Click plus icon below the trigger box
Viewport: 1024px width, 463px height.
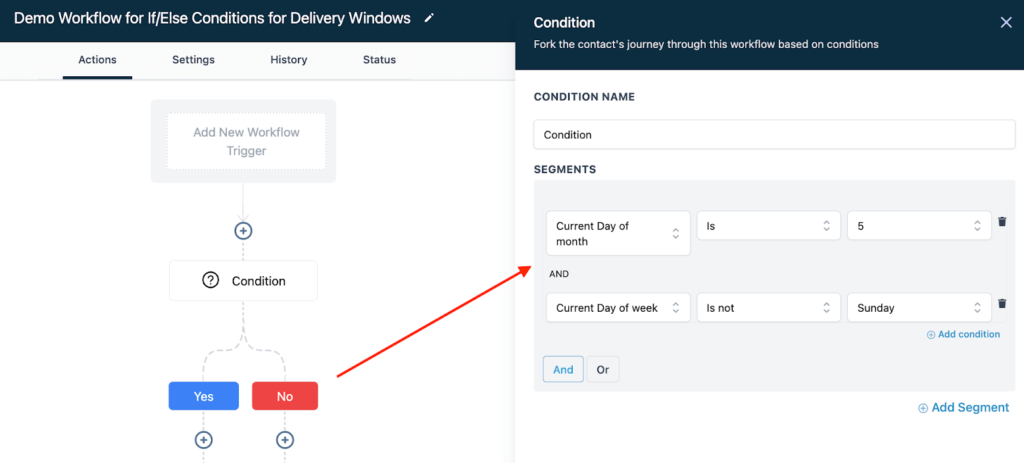tap(243, 231)
